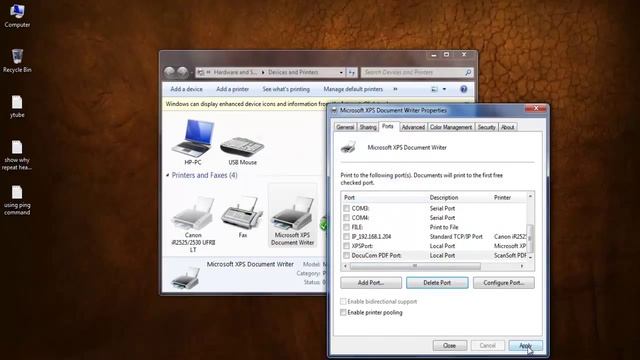Collapse the Printers and Faxes group
This screenshot has height=360, width=640.
tap(167, 175)
